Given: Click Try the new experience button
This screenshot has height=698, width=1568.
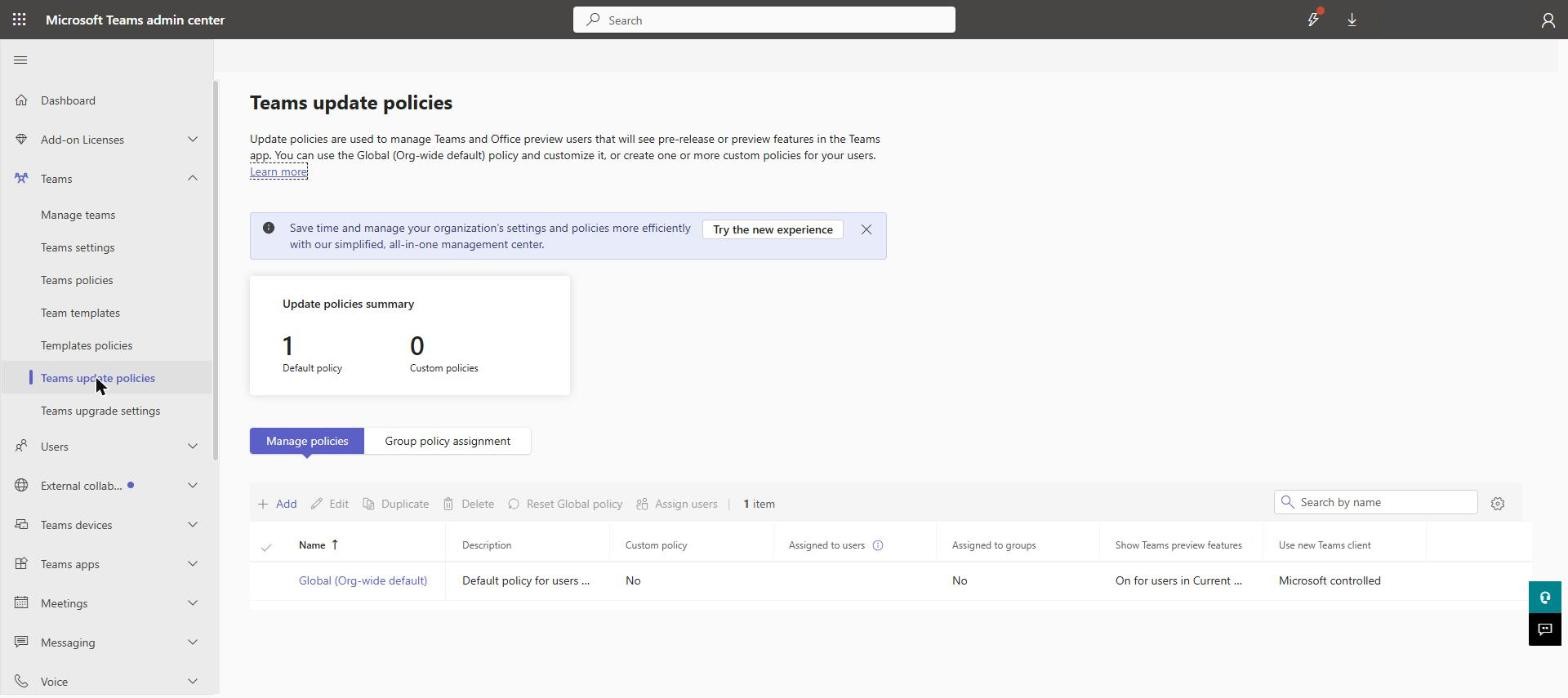Looking at the screenshot, I should [772, 230].
